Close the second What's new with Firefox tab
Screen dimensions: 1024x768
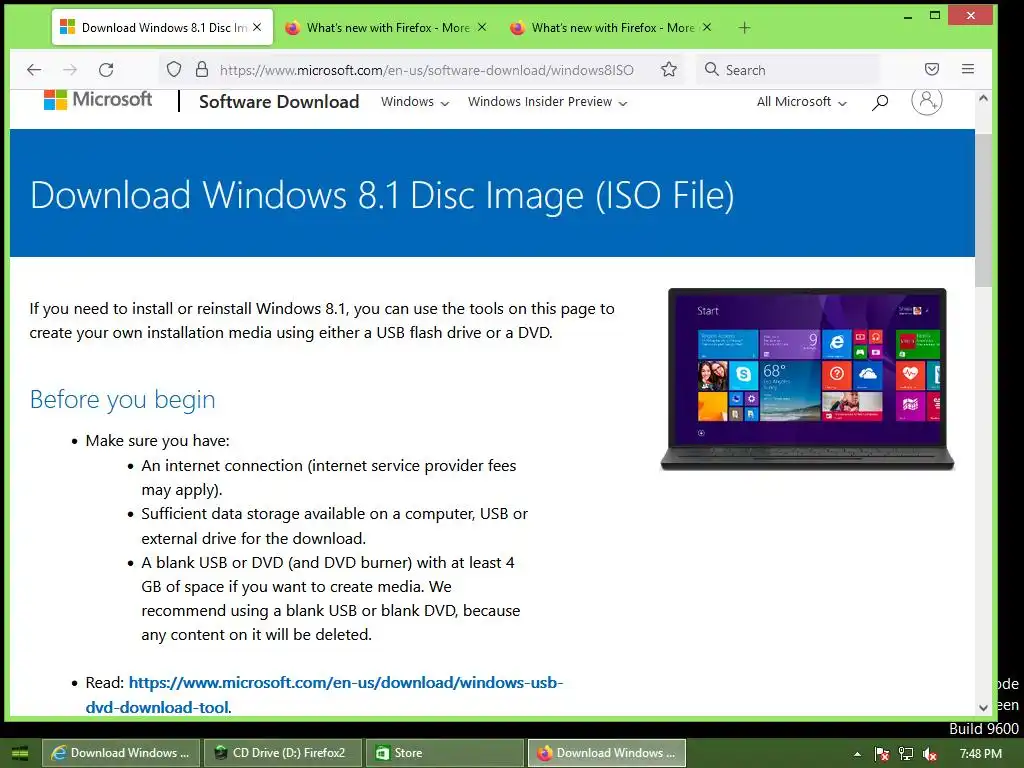pos(482,27)
